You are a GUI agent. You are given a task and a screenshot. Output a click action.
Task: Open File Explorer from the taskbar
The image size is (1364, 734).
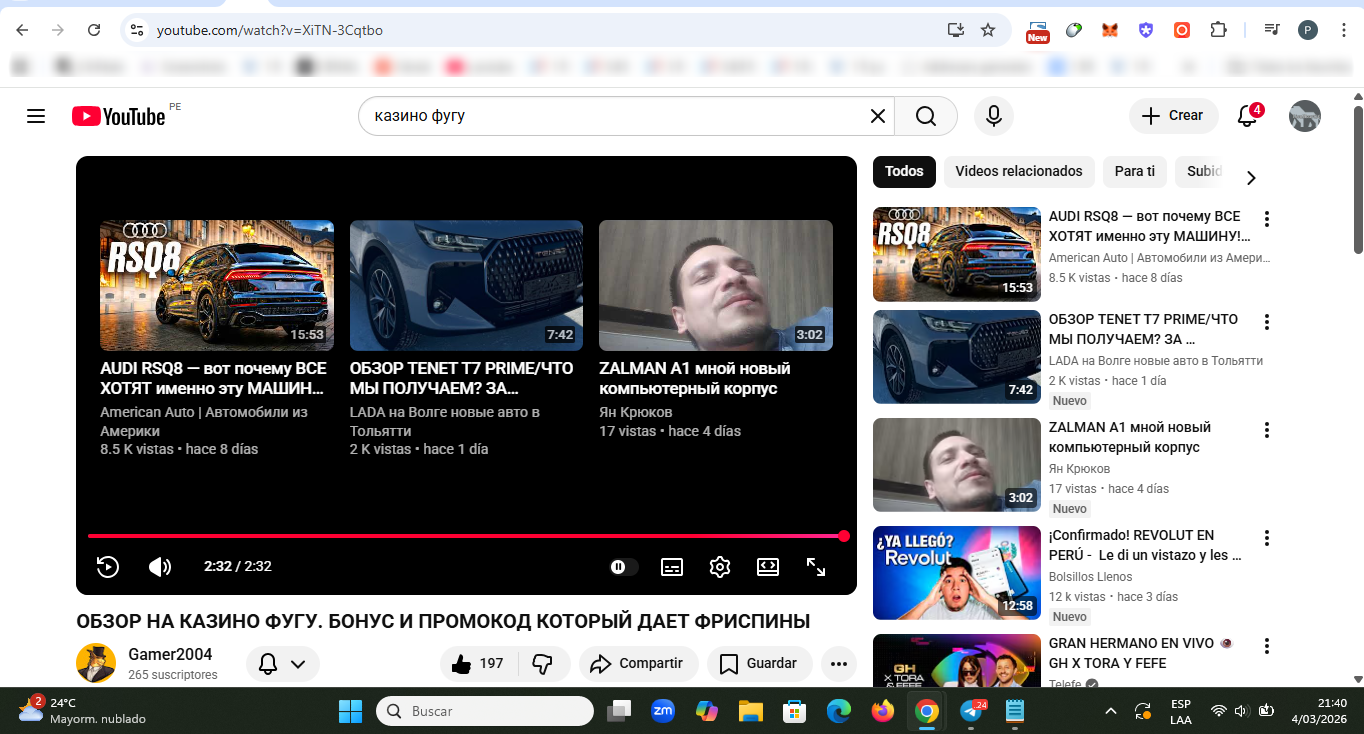pos(751,711)
